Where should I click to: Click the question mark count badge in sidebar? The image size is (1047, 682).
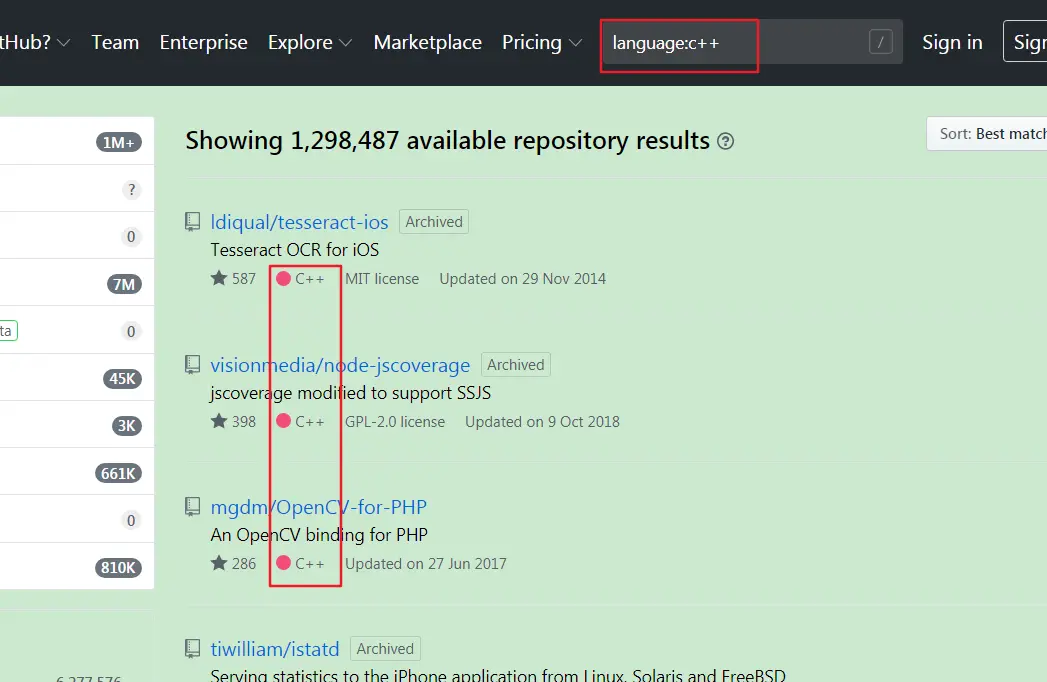click(x=132, y=190)
